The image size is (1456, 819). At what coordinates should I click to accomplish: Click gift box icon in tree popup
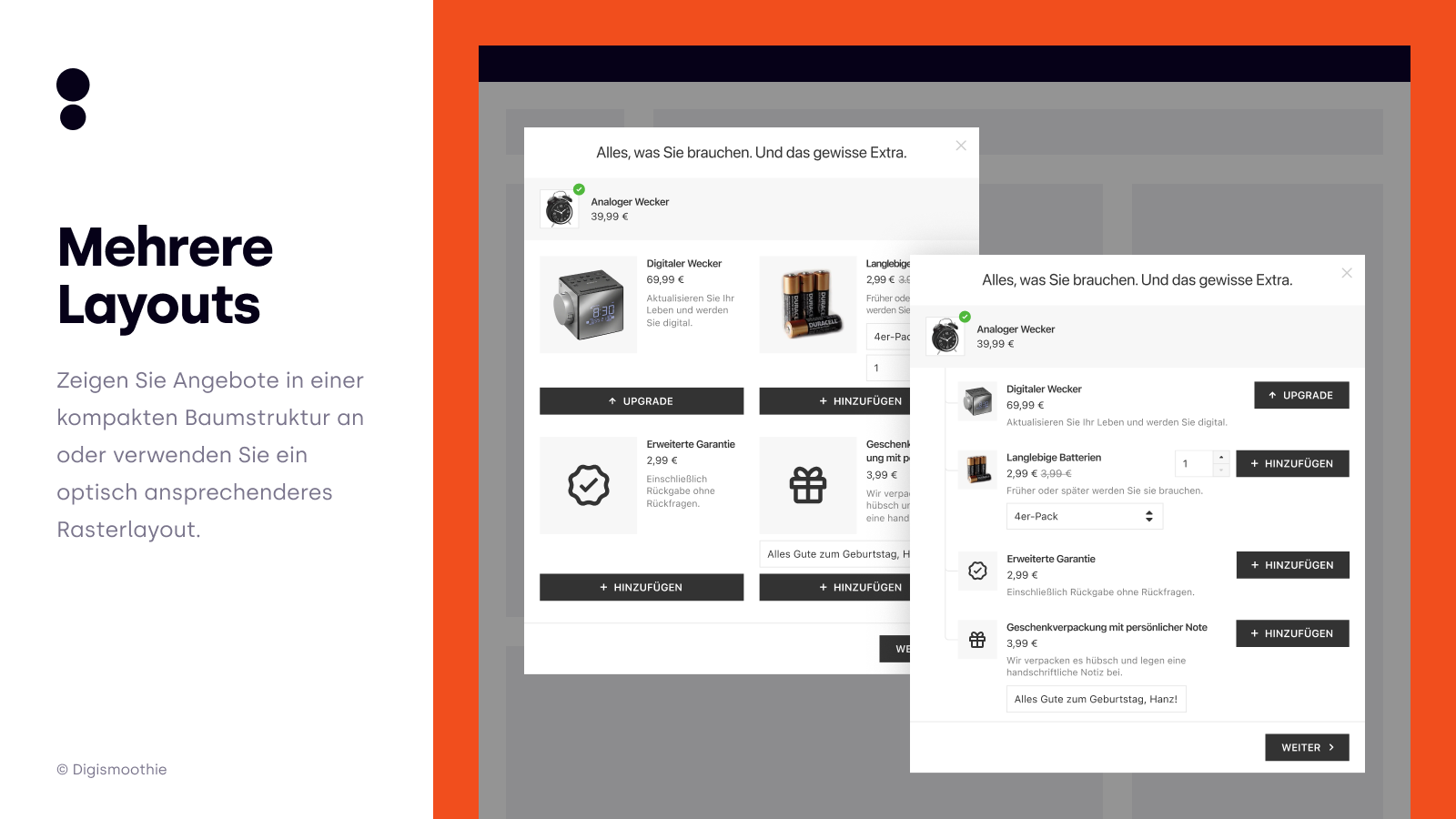pyautogui.click(x=977, y=640)
